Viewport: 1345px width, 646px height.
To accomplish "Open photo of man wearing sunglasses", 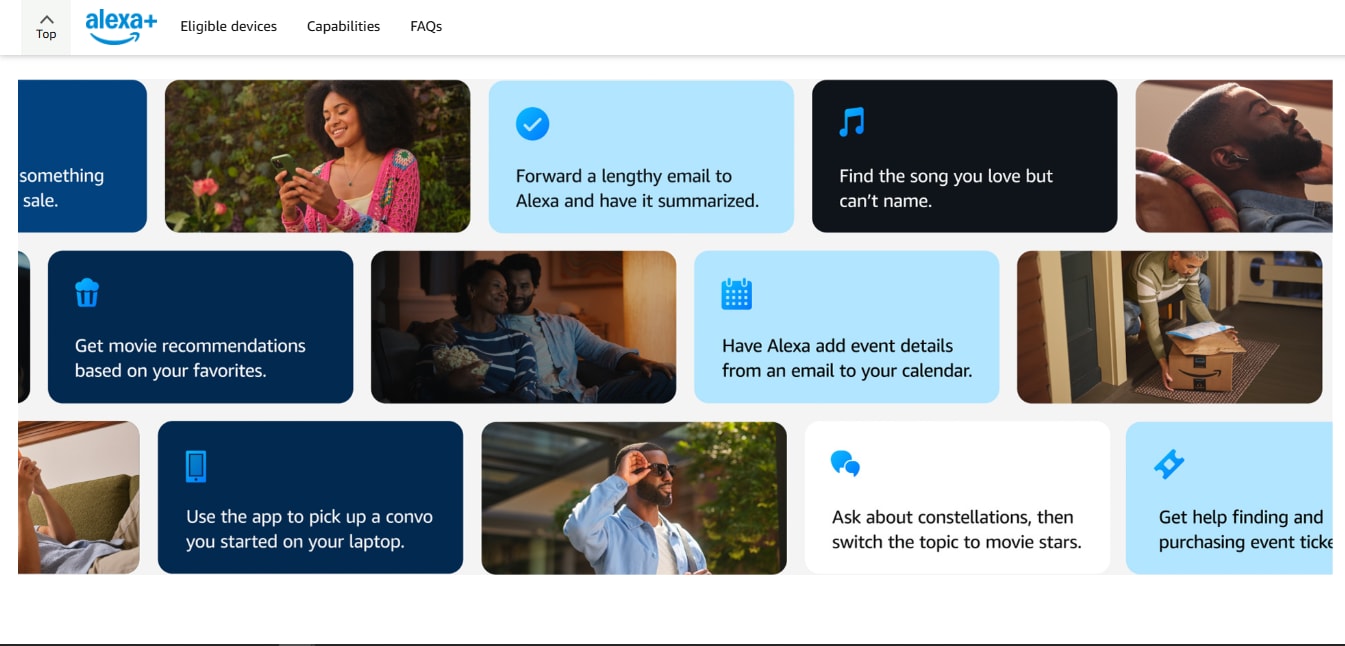I will coord(634,498).
